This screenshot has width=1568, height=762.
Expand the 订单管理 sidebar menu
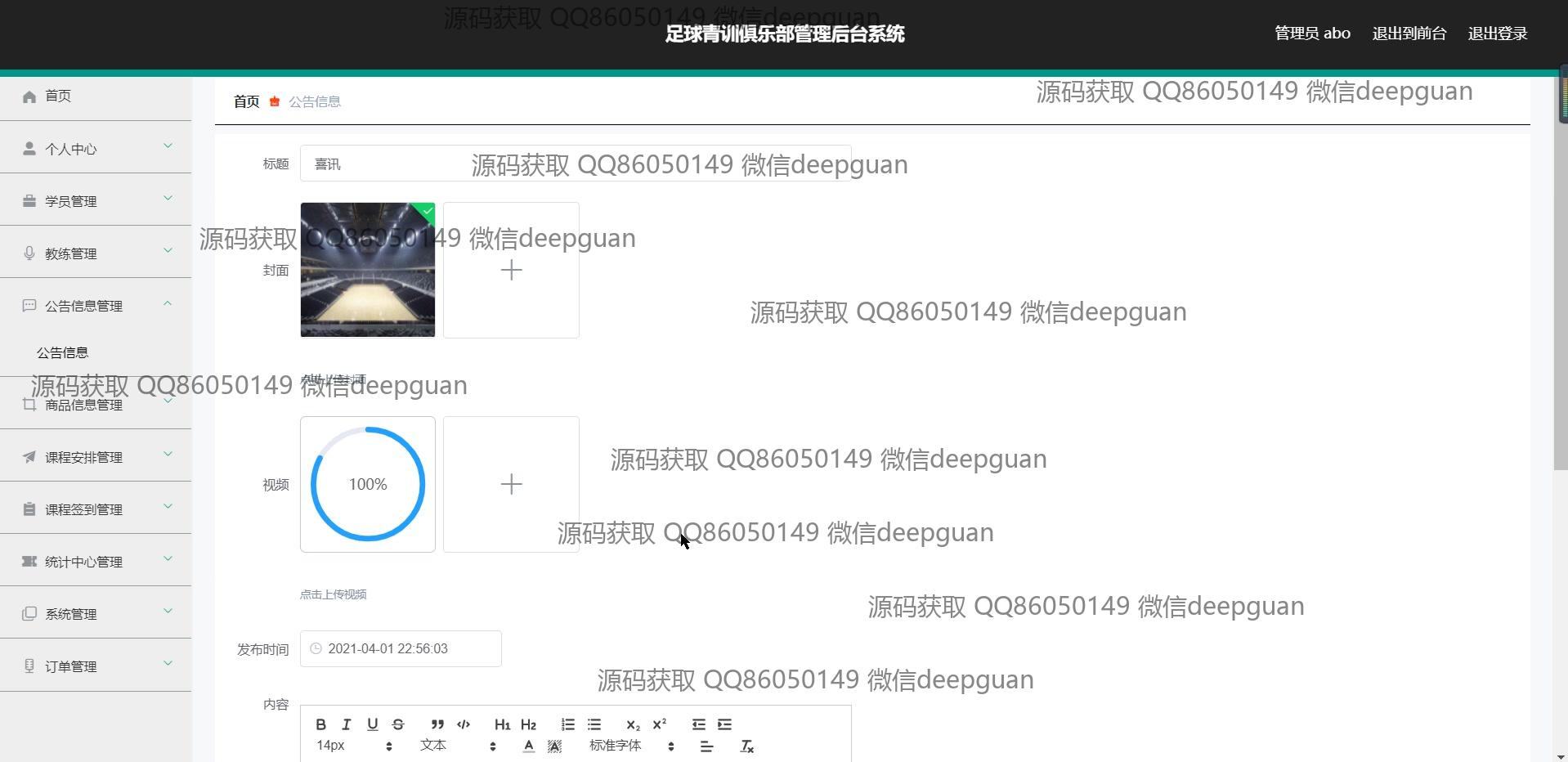pyautogui.click(x=96, y=666)
